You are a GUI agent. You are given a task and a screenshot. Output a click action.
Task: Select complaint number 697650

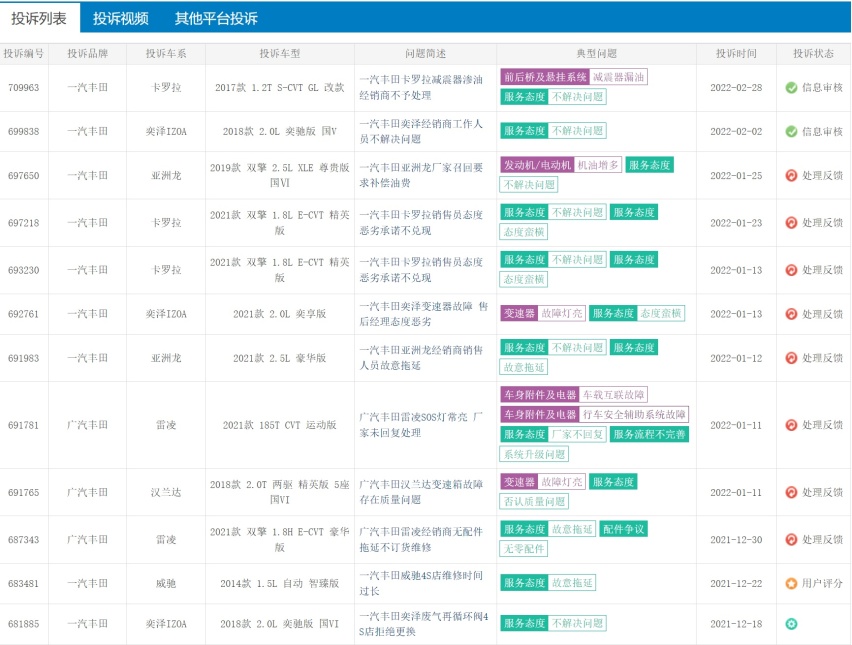(x=23, y=176)
